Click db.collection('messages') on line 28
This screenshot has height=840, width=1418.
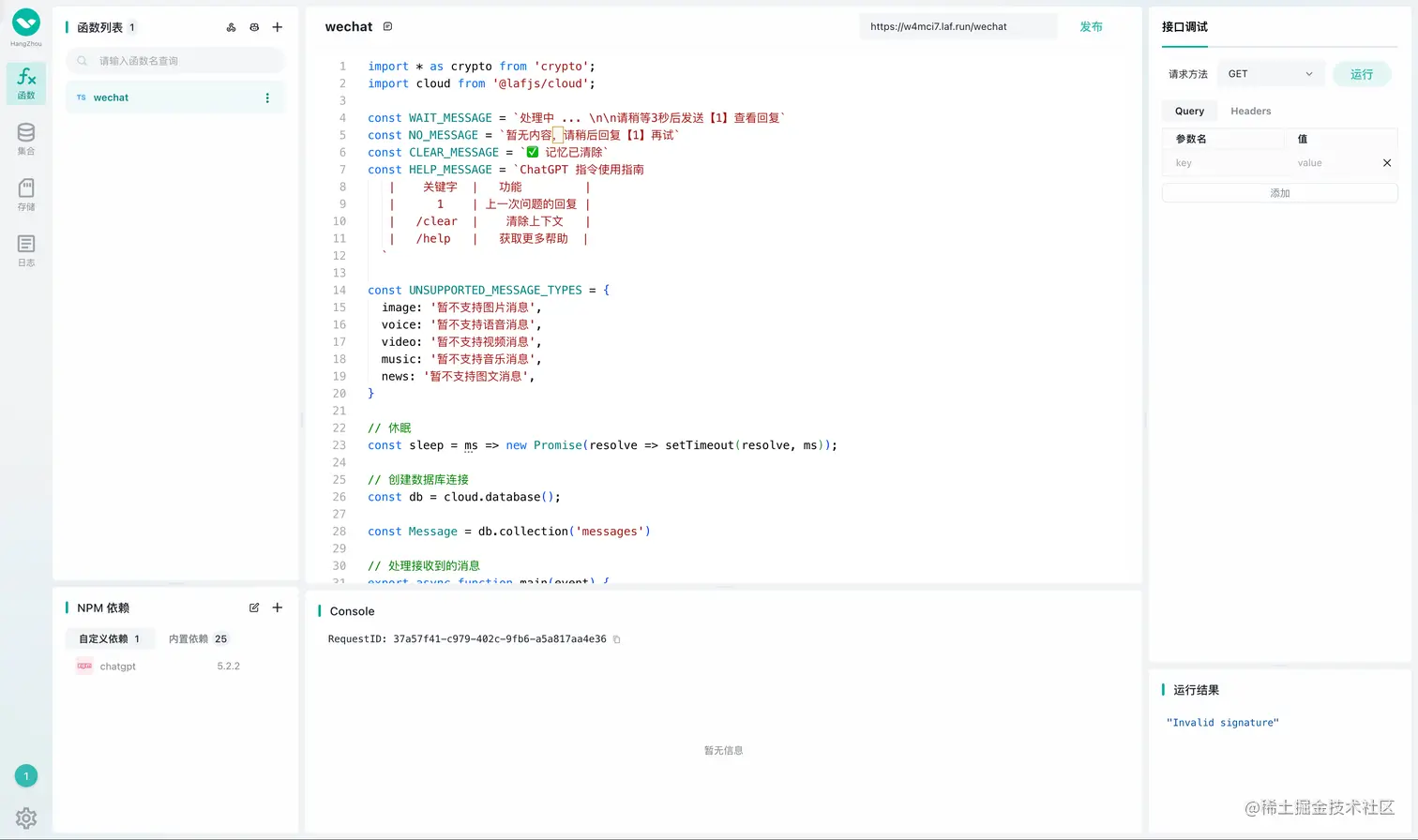[x=564, y=532]
